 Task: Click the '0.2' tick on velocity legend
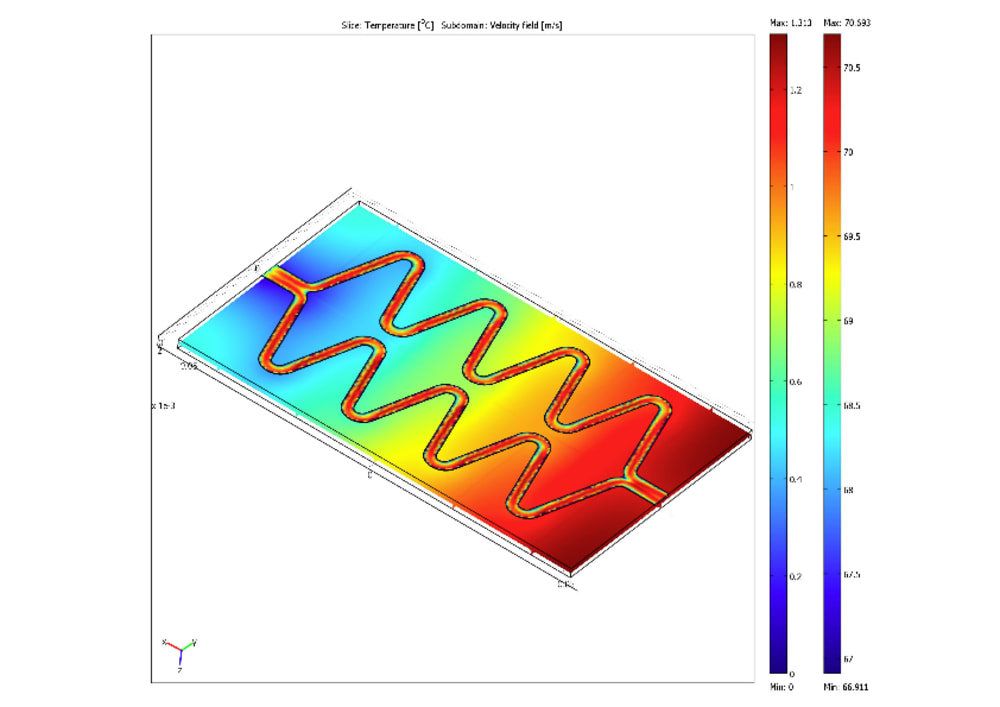point(796,576)
